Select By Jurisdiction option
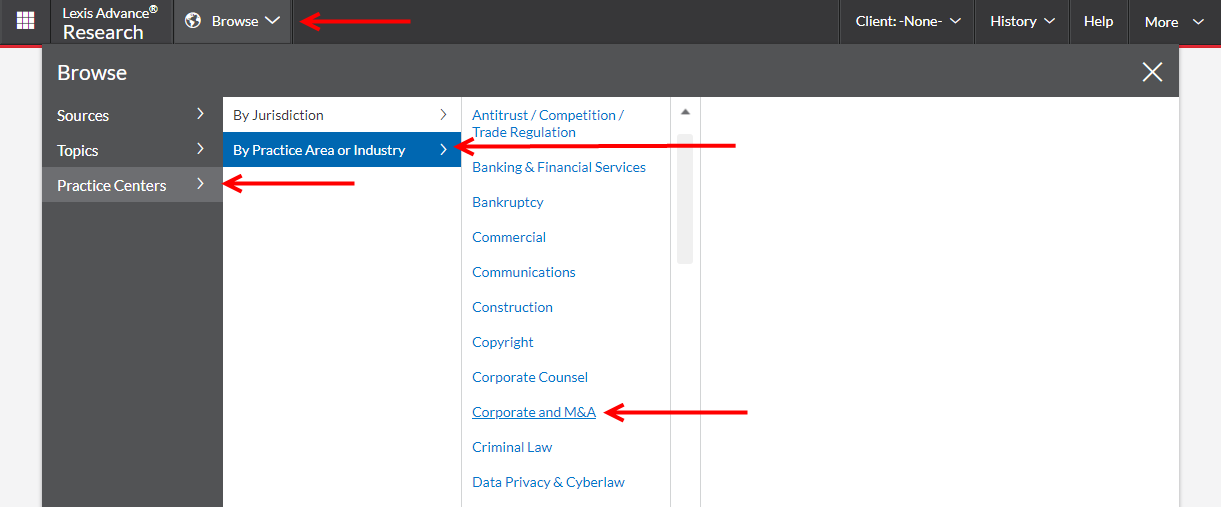This screenshot has height=507, width=1221. click(x=341, y=115)
